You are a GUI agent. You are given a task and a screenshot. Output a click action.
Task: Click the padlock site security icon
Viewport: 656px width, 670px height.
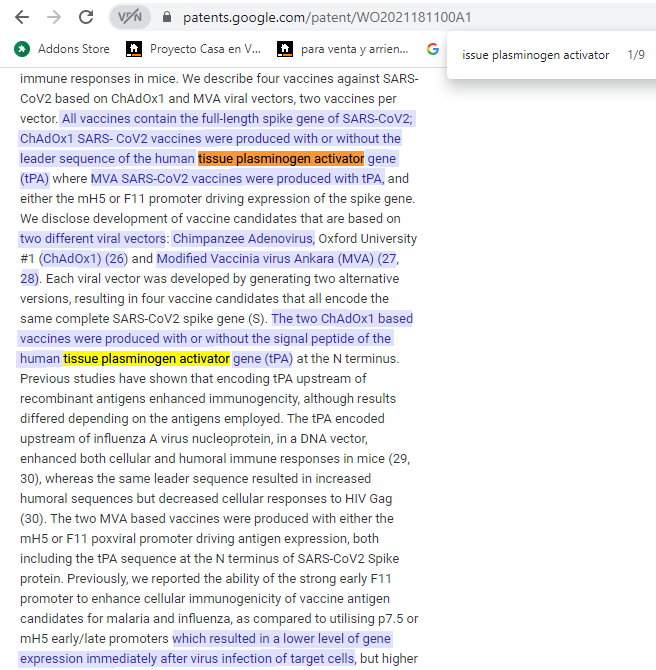(167, 18)
